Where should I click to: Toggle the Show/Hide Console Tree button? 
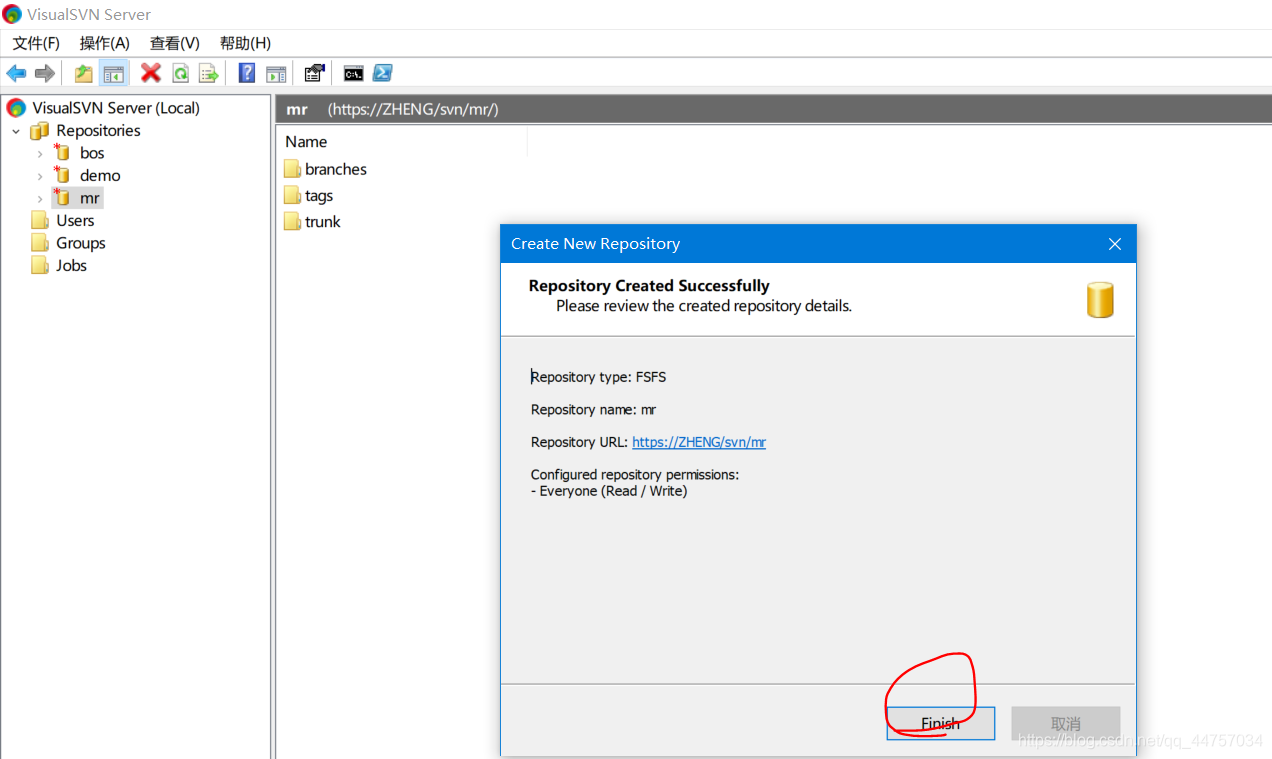tap(114, 73)
